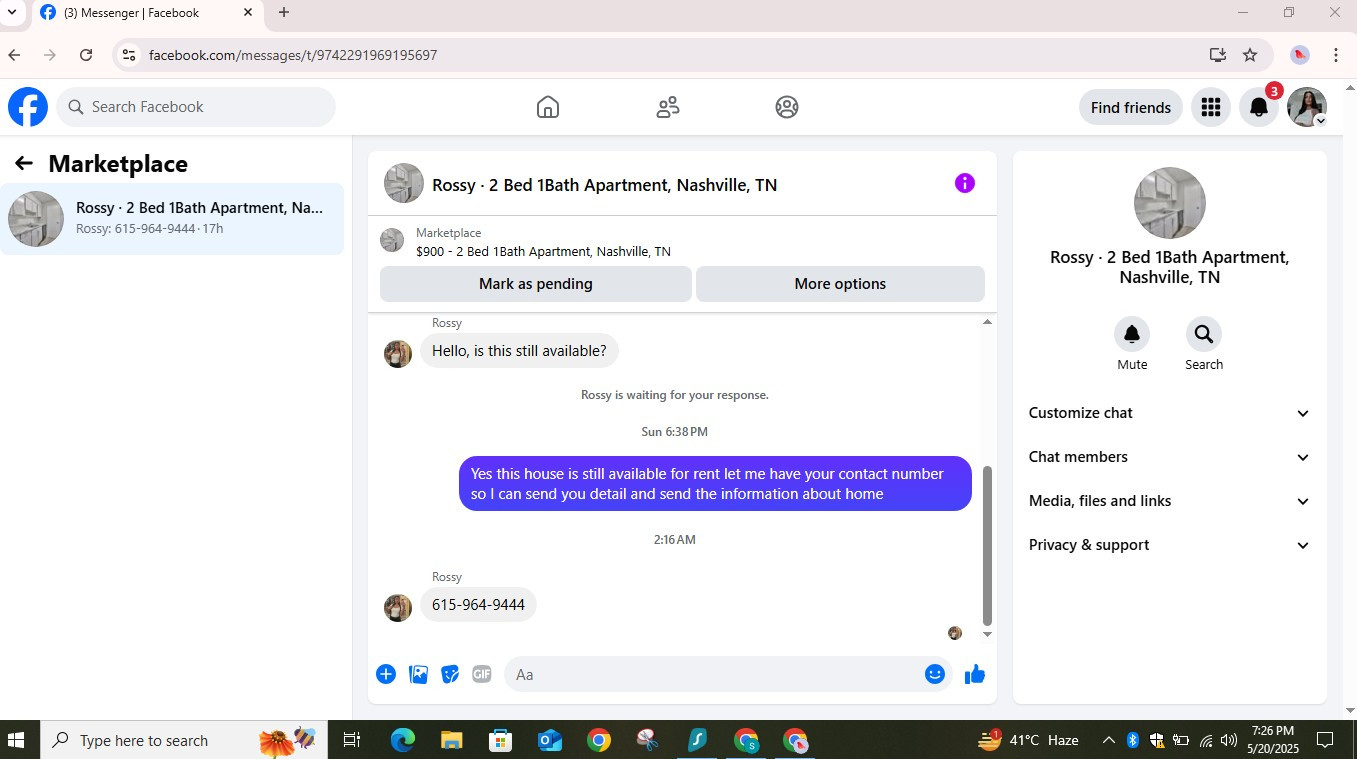Expand Privacy & support section
This screenshot has width=1357, height=759.
[x=1169, y=545]
